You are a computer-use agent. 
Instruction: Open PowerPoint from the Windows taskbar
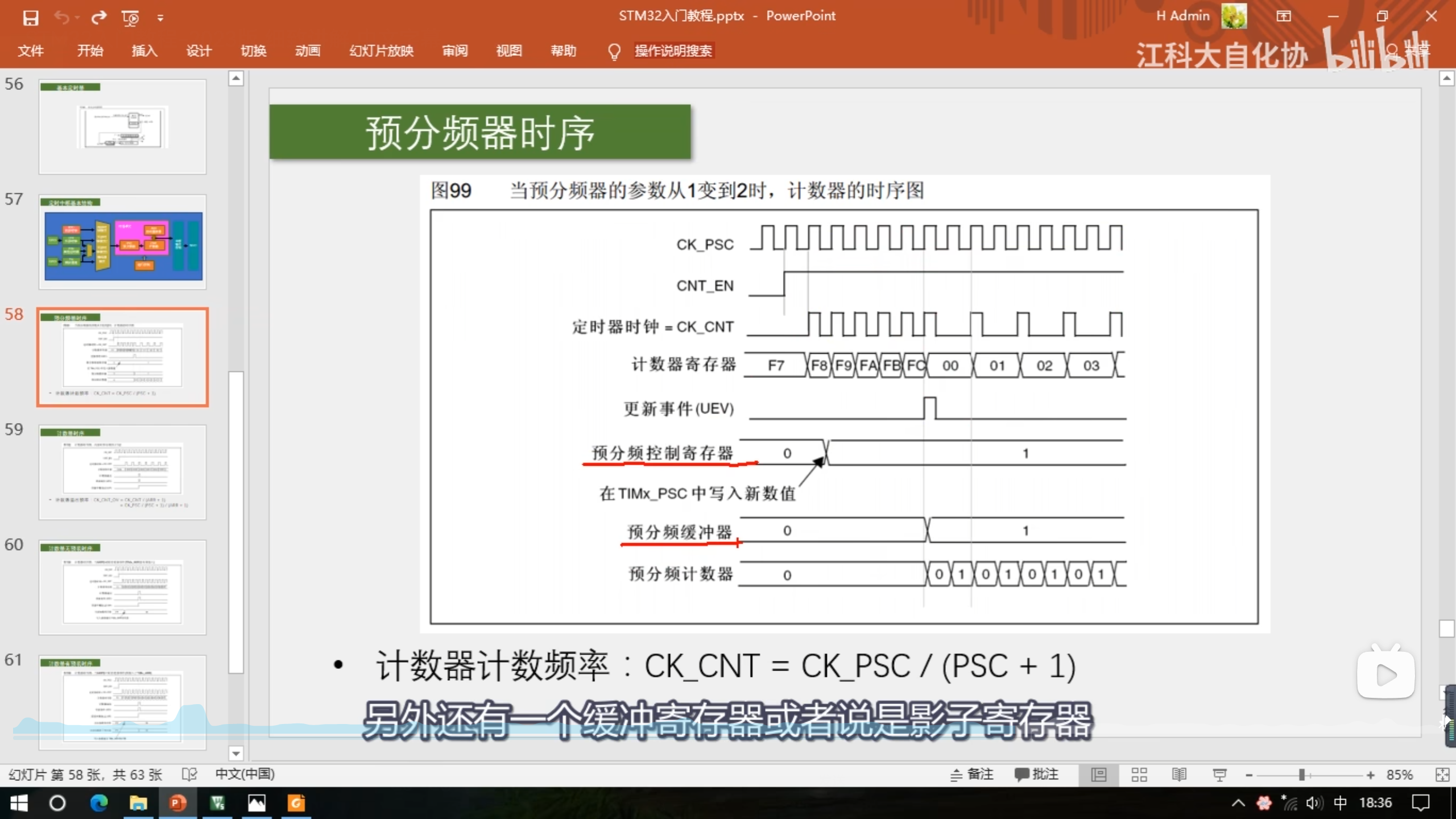[177, 803]
